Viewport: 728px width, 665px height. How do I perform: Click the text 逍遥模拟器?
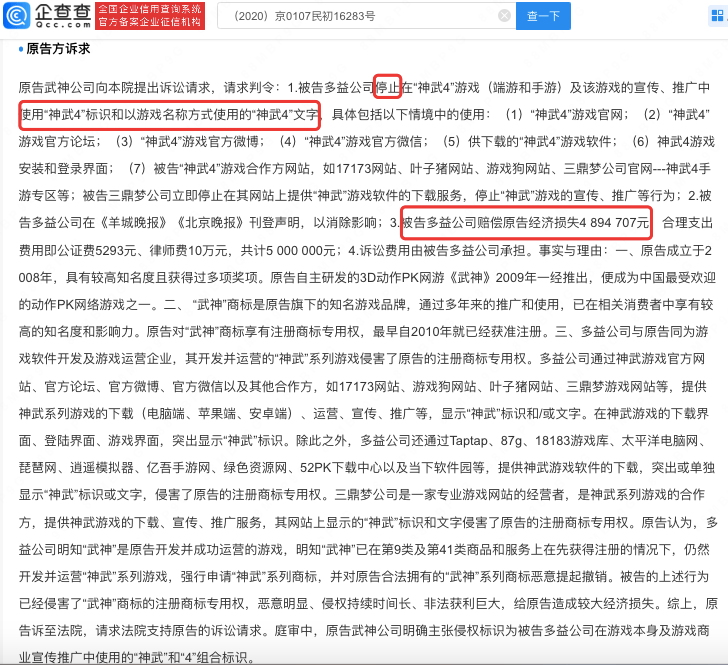(102, 468)
